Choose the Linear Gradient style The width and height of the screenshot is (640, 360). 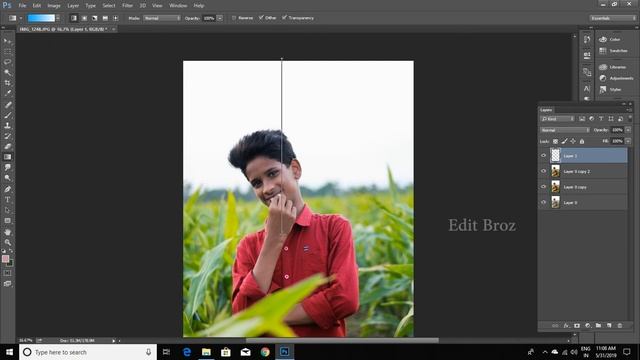point(73,18)
